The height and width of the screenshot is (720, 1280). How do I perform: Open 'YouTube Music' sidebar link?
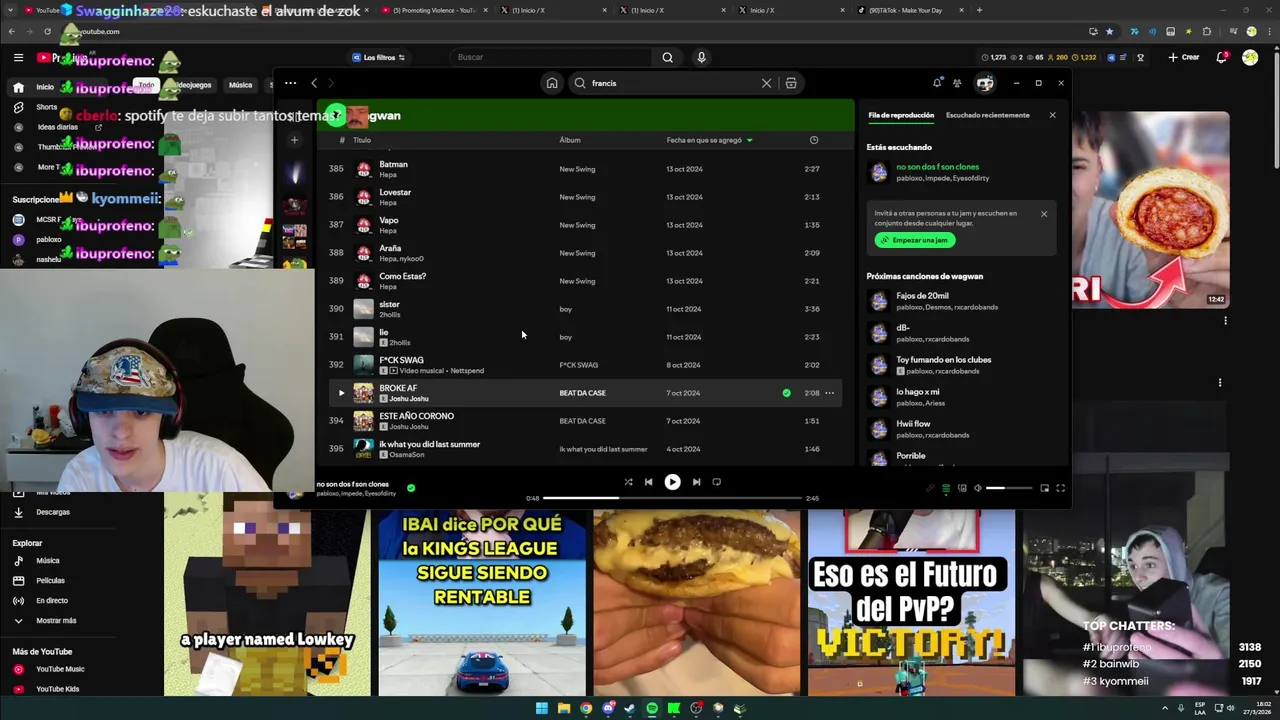60,669
